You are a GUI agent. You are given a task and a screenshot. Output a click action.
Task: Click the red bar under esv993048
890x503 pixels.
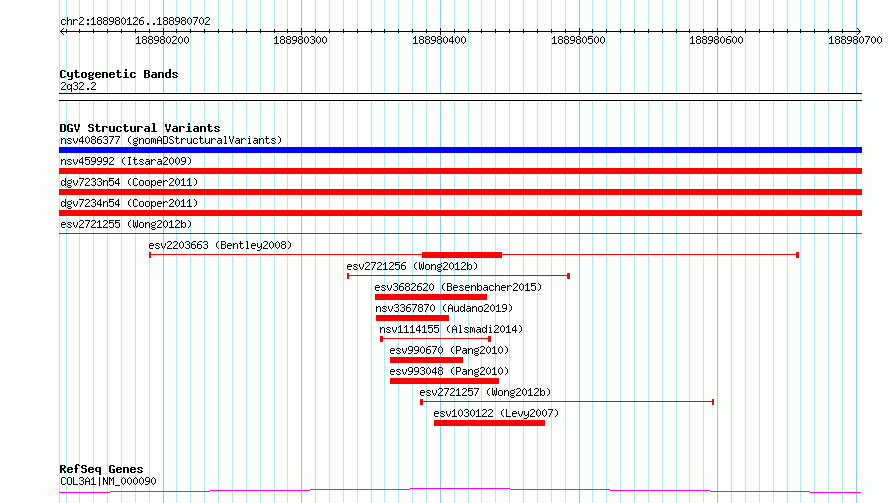click(x=444, y=381)
